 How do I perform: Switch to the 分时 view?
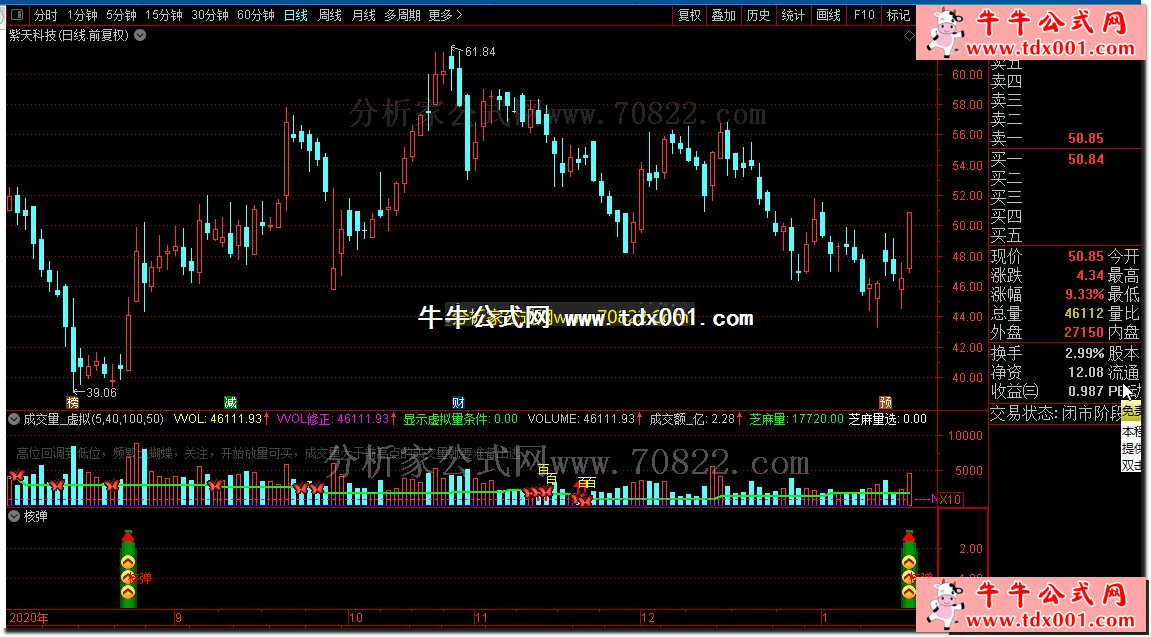click(46, 15)
